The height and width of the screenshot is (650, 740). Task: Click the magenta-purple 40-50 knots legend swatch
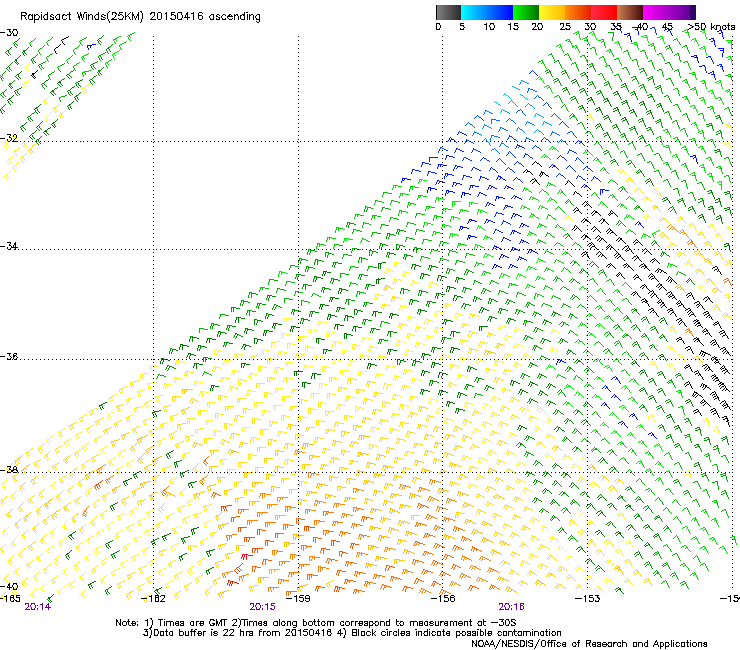669,12
